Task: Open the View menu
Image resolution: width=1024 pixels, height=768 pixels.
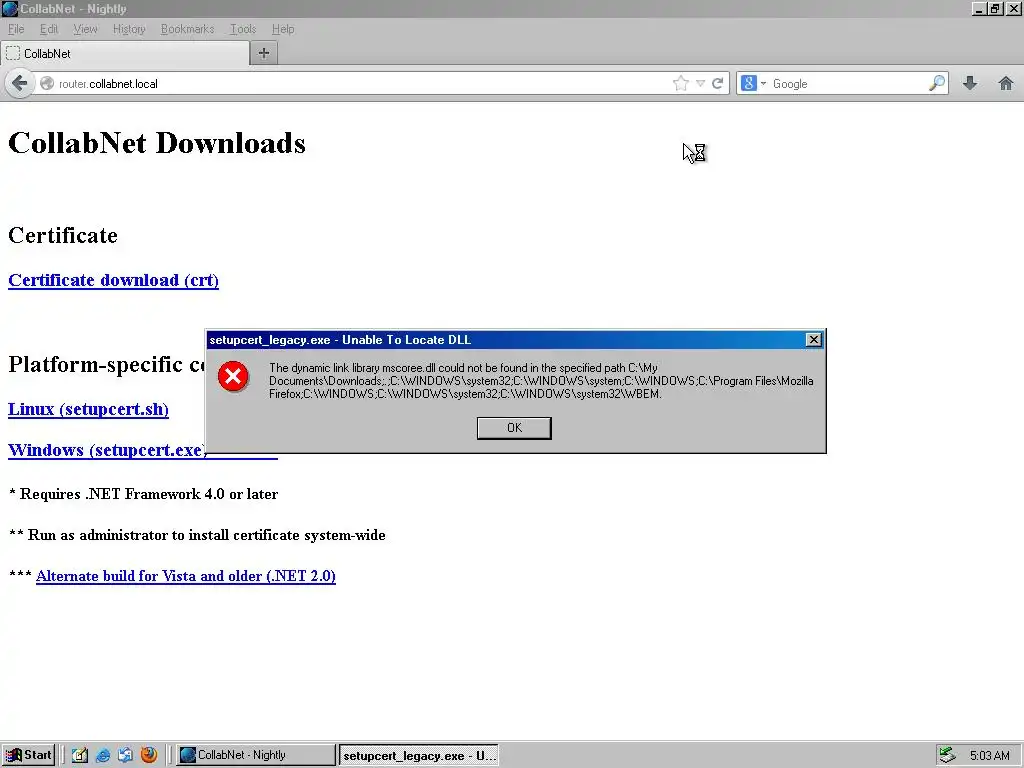Action: tap(86, 29)
